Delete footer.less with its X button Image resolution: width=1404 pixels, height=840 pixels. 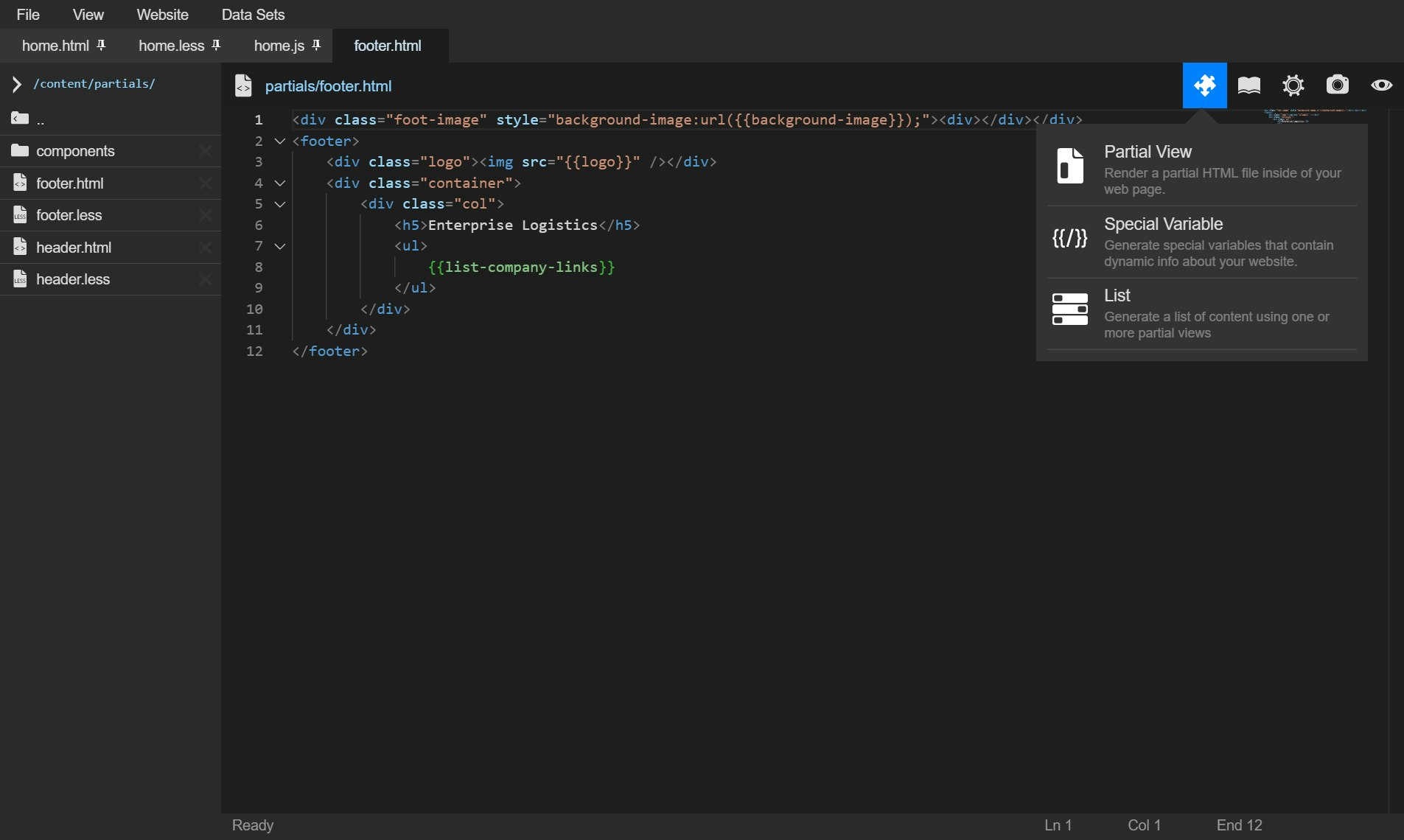[x=206, y=215]
